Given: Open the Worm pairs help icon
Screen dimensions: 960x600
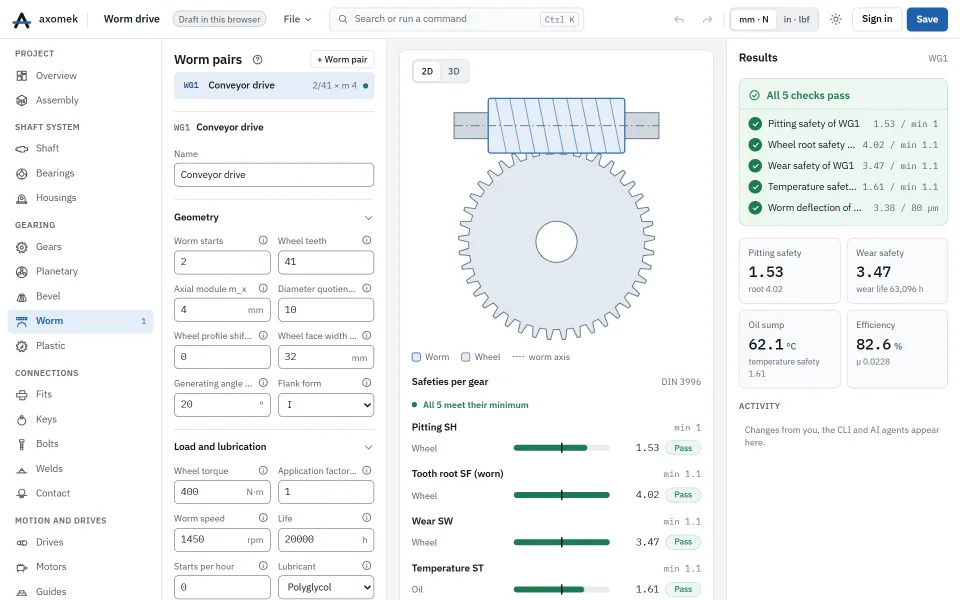Looking at the screenshot, I should click(x=258, y=59).
